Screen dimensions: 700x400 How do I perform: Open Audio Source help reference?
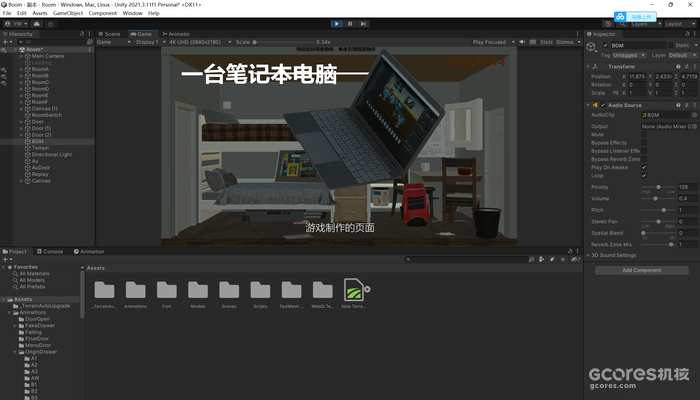point(678,105)
